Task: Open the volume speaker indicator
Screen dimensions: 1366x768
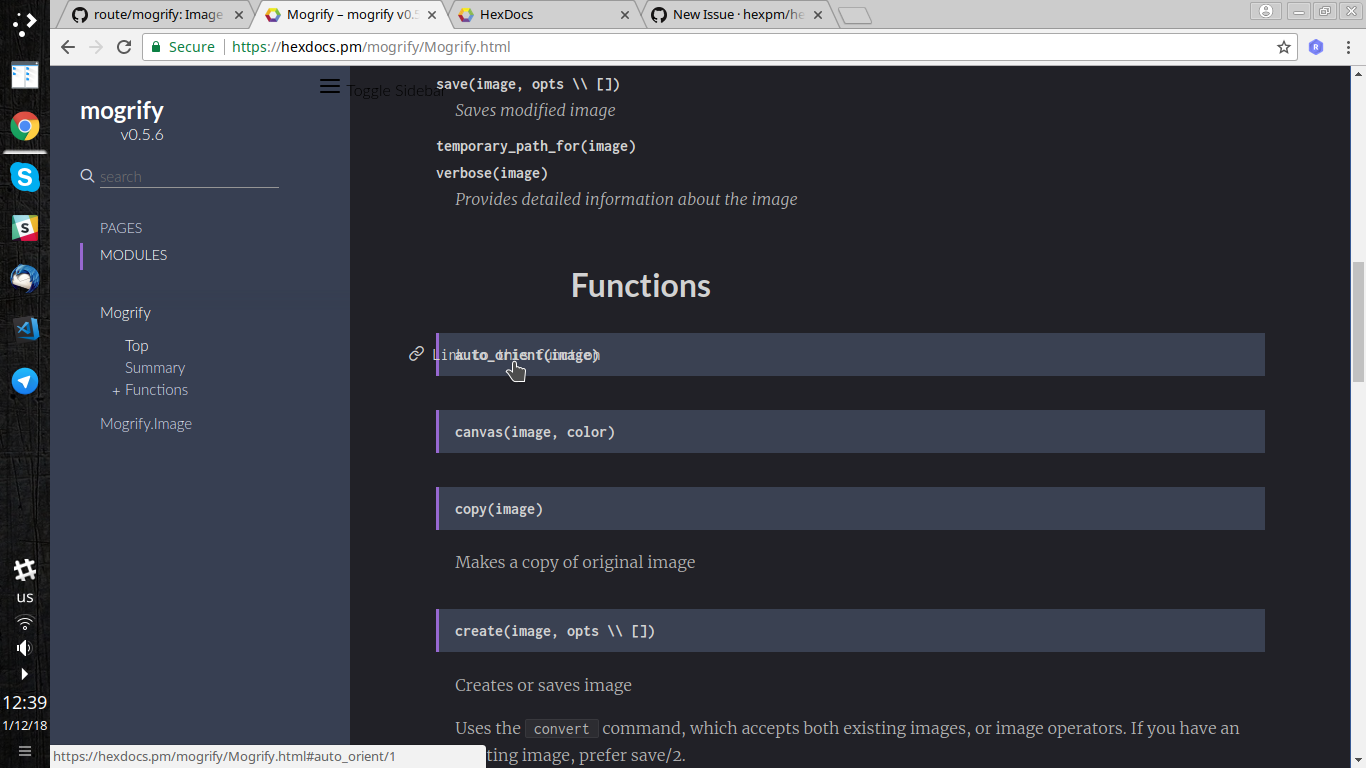Action: (25, 648)
